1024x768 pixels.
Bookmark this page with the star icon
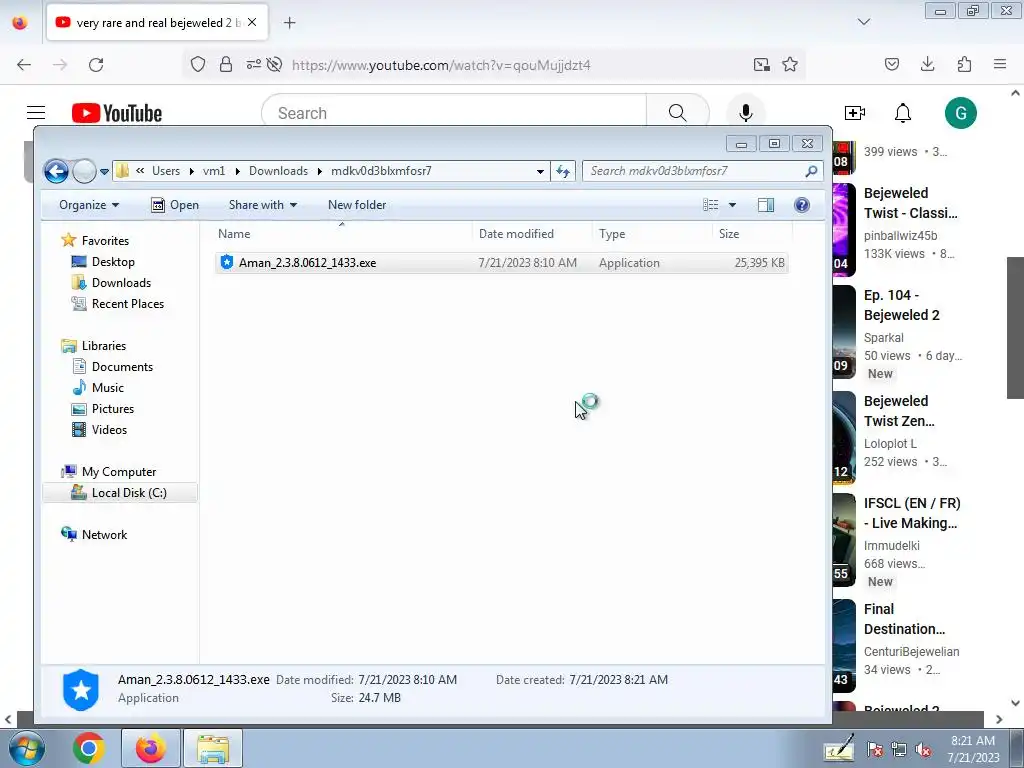tap(790, 65)
